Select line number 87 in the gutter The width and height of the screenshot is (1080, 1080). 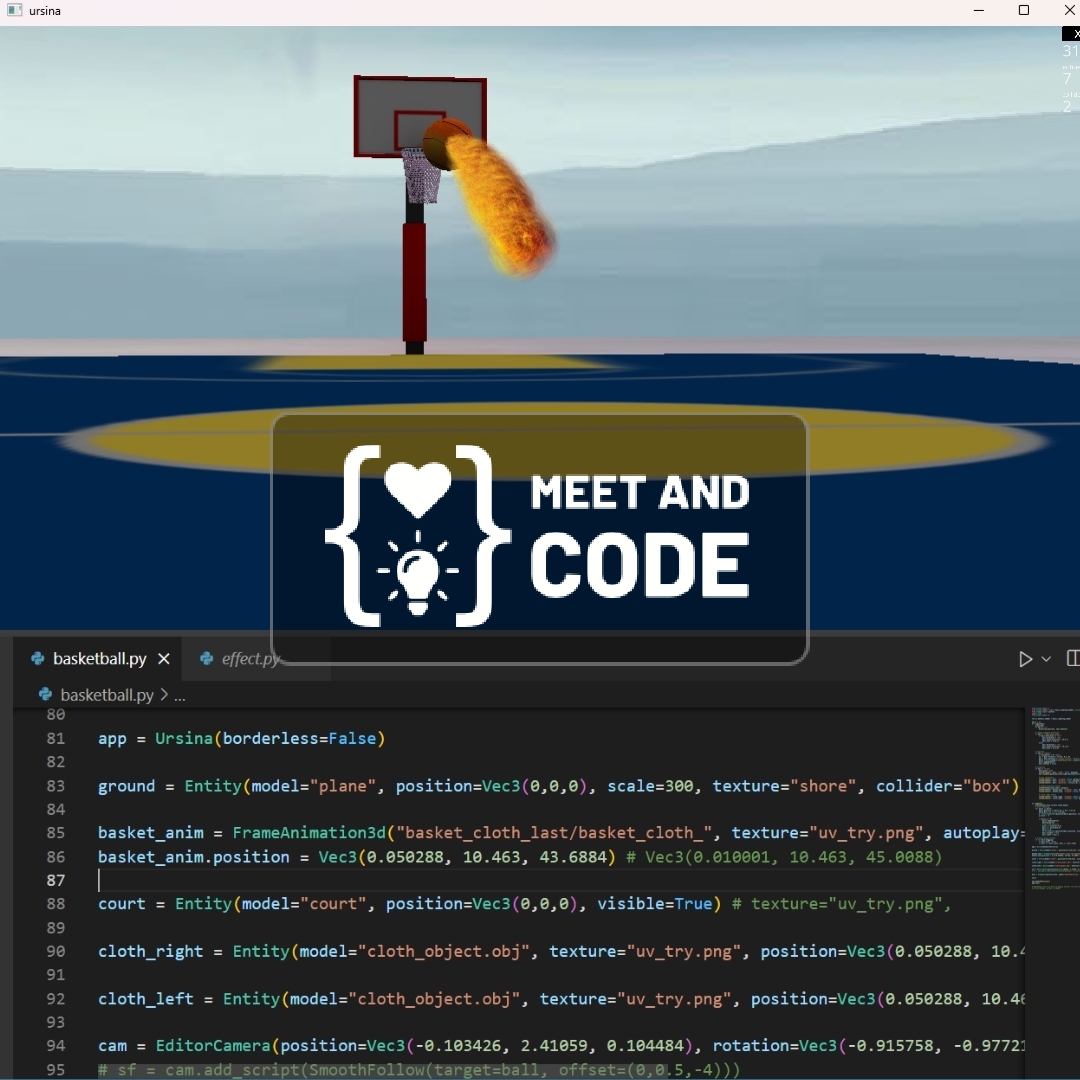(56, 880)
